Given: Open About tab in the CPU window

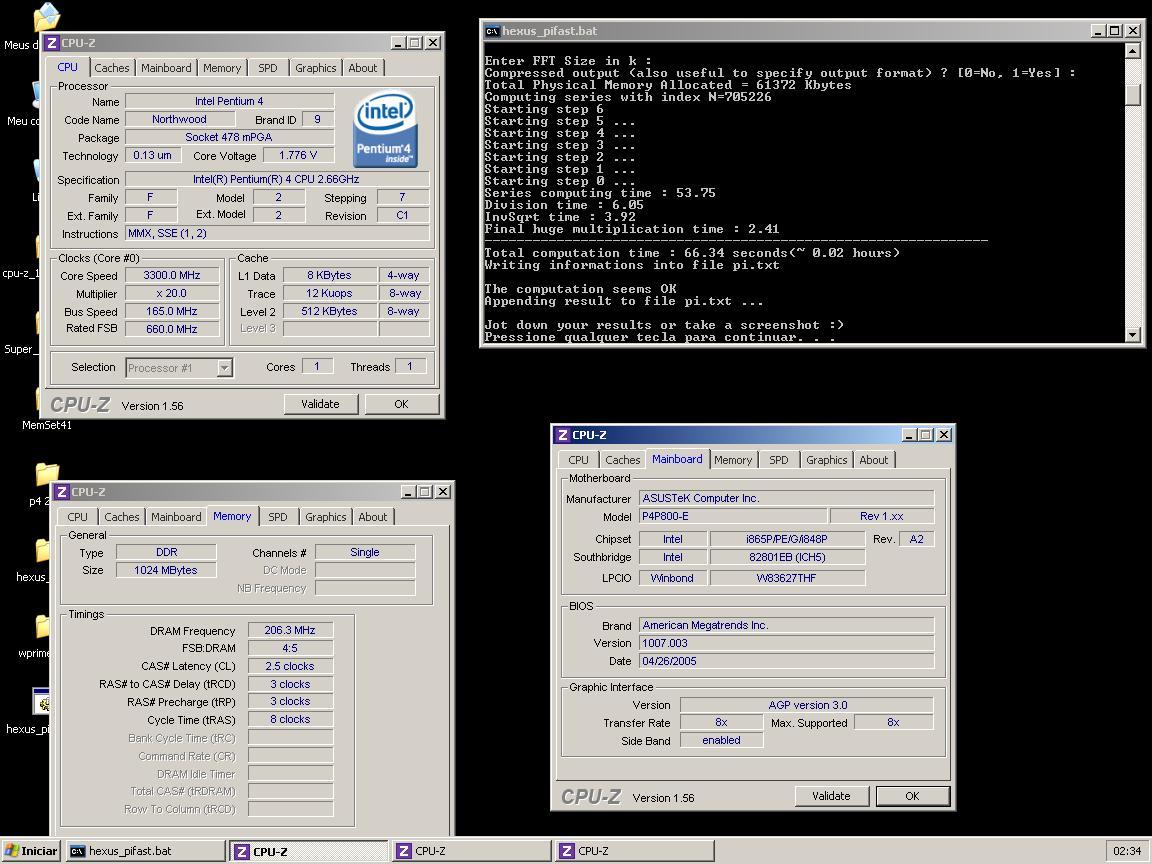Looking at the screenshot, I should [x=363, y=68].
